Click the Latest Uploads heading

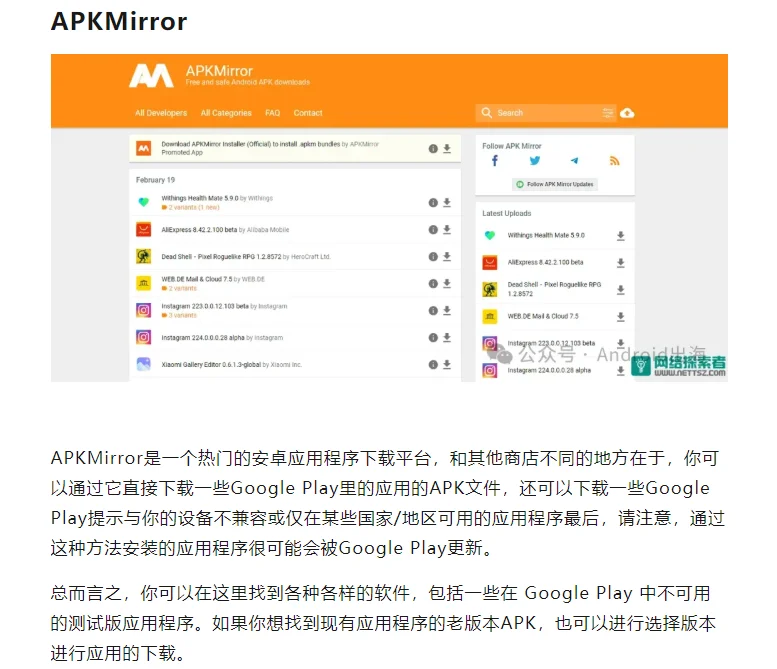tap(506, 214)
